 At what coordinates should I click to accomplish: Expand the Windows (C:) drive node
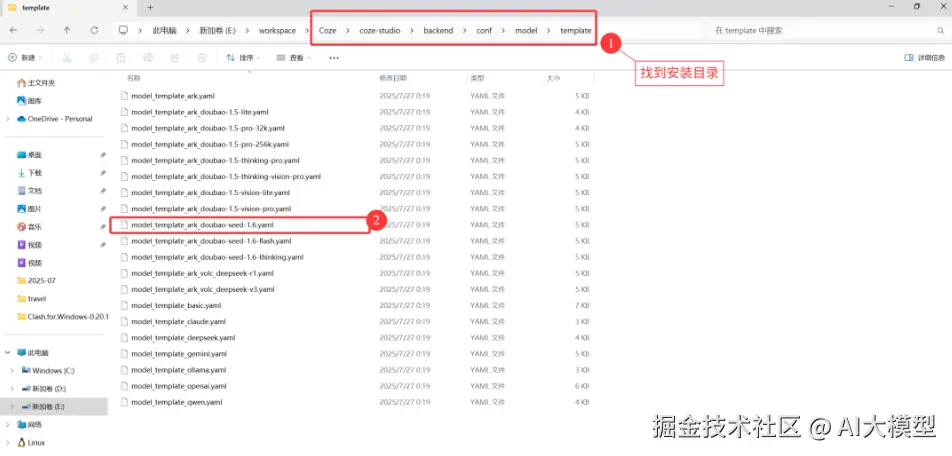click(13, 370)
